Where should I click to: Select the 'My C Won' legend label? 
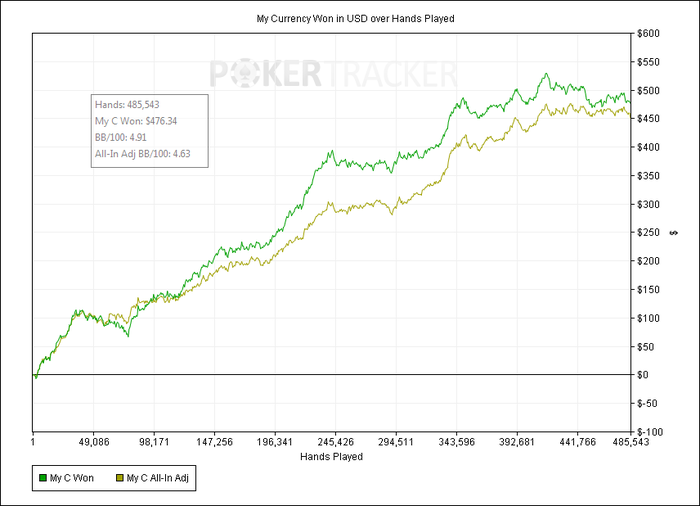tap(72, 478)
